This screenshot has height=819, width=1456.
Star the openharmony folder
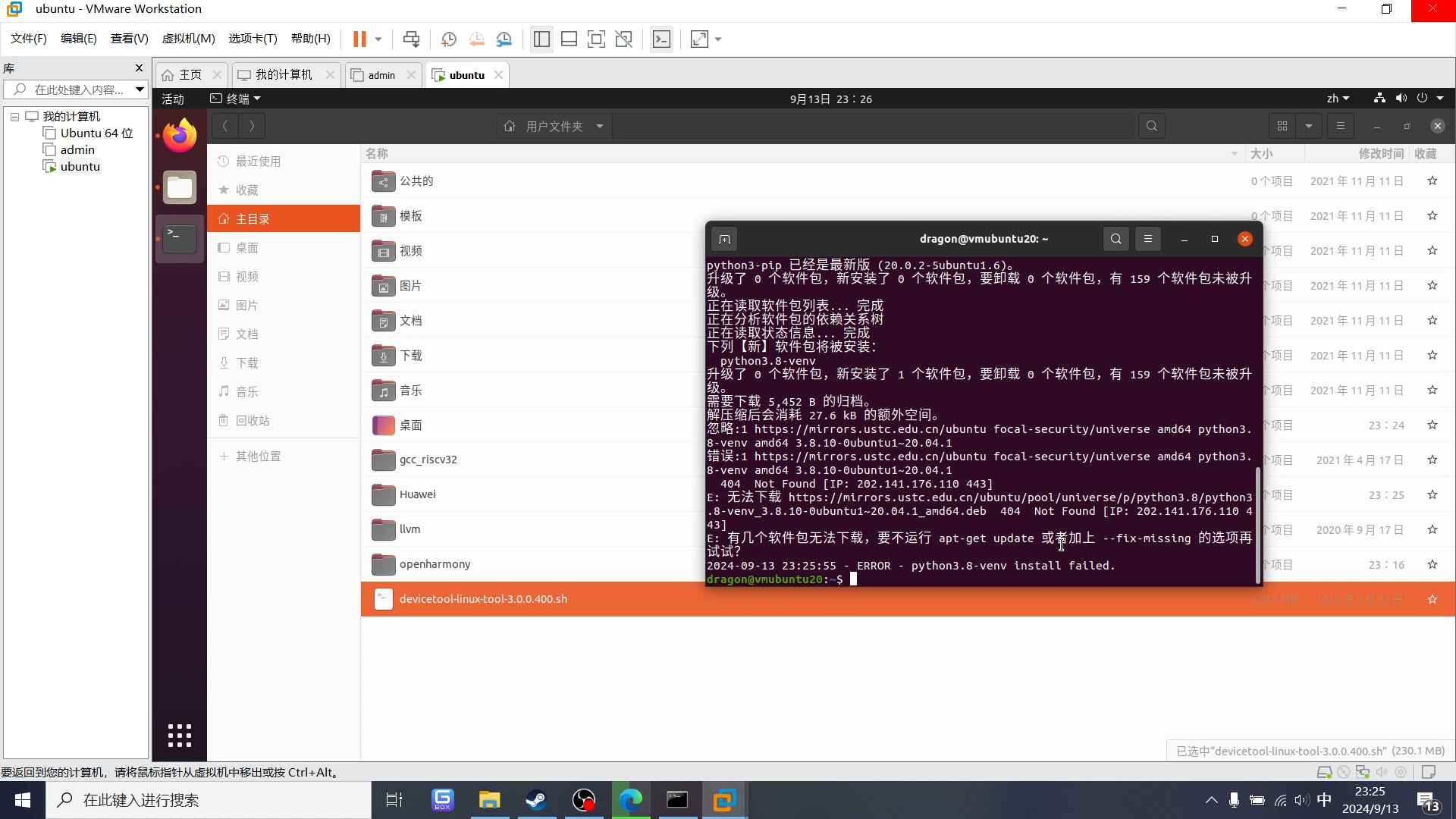point(1432,564)
